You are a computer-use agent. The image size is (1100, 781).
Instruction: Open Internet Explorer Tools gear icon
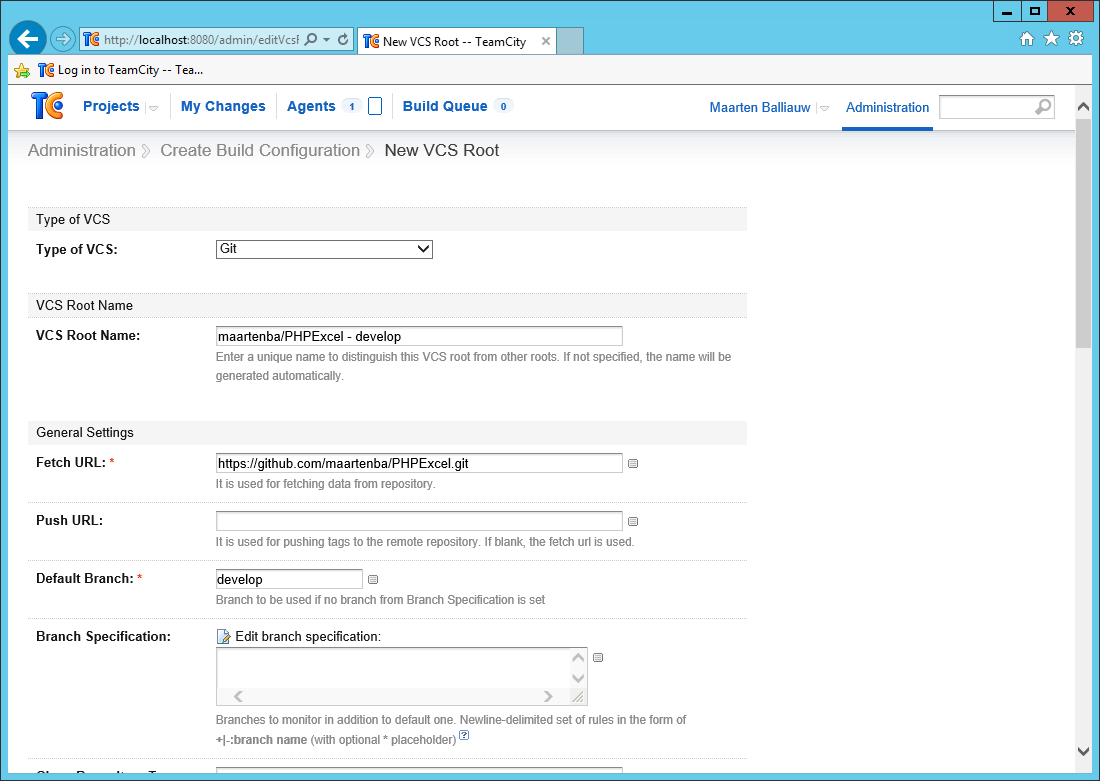(x=1075, y=38)
